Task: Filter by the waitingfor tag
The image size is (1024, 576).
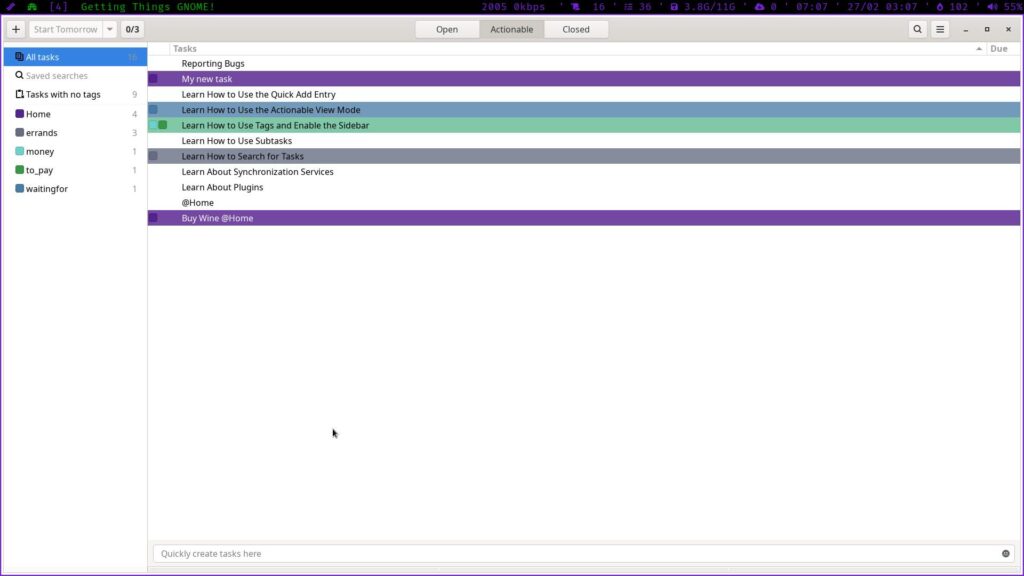Action: pos(76,189)
